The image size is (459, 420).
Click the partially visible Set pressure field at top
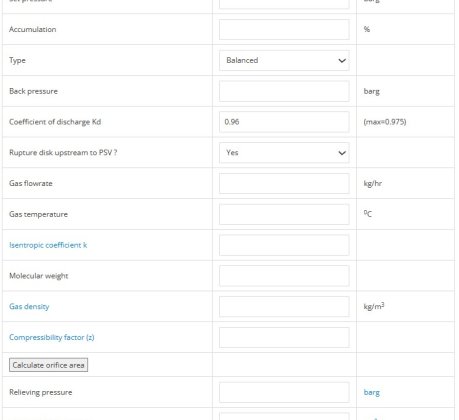click(x=284, y=4)
